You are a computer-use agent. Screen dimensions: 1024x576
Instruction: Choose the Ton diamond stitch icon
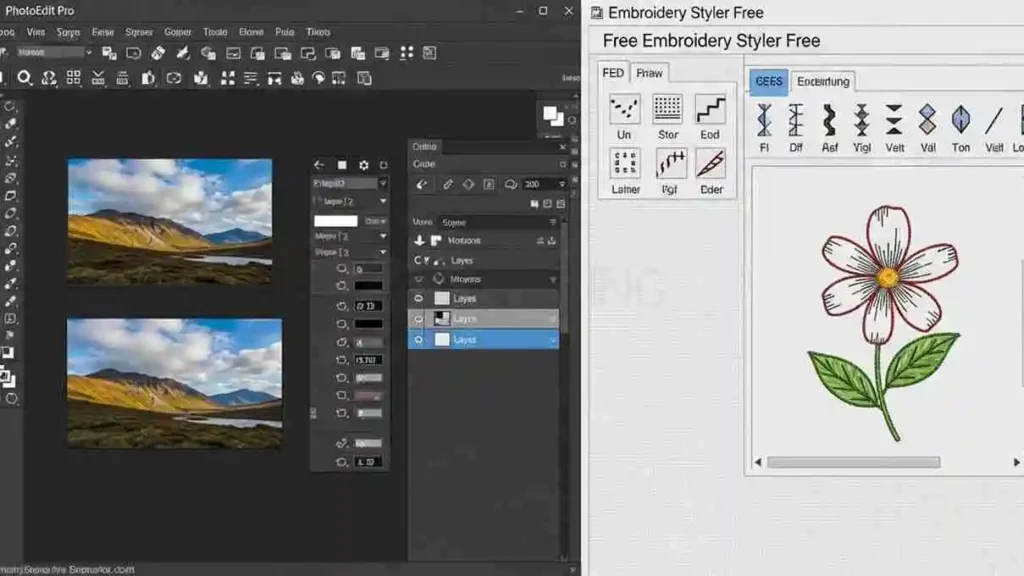[960, 125]
